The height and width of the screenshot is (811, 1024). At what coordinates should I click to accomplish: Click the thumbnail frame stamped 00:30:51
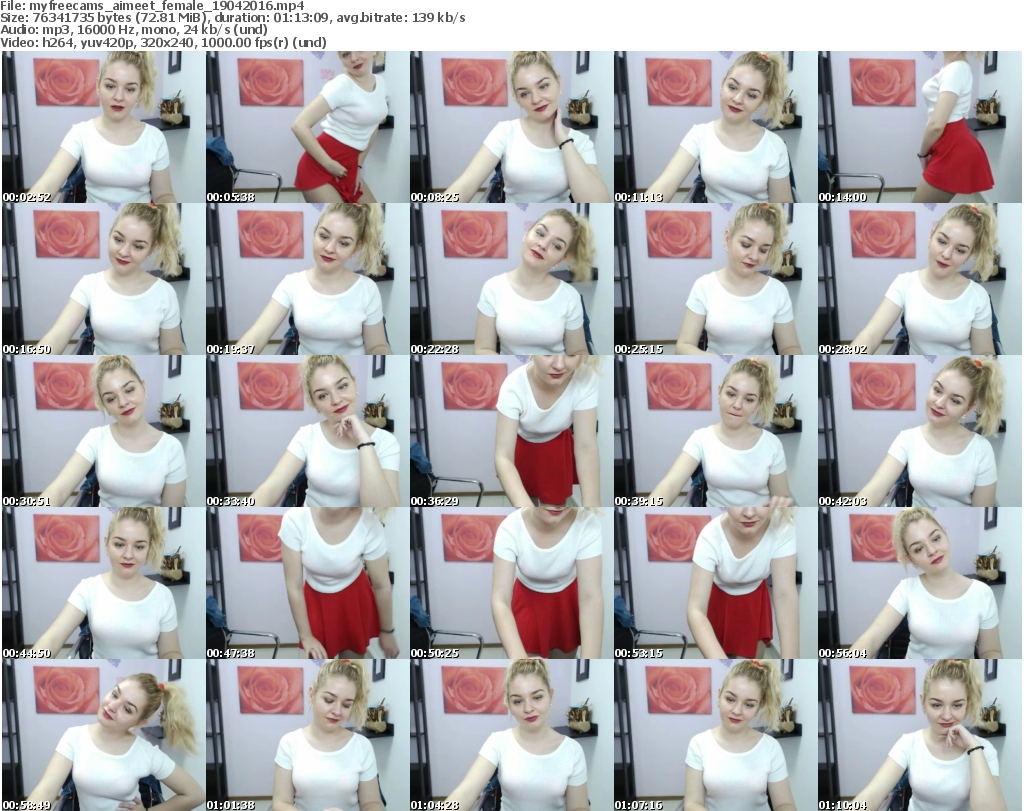click(x=103, y=431)
